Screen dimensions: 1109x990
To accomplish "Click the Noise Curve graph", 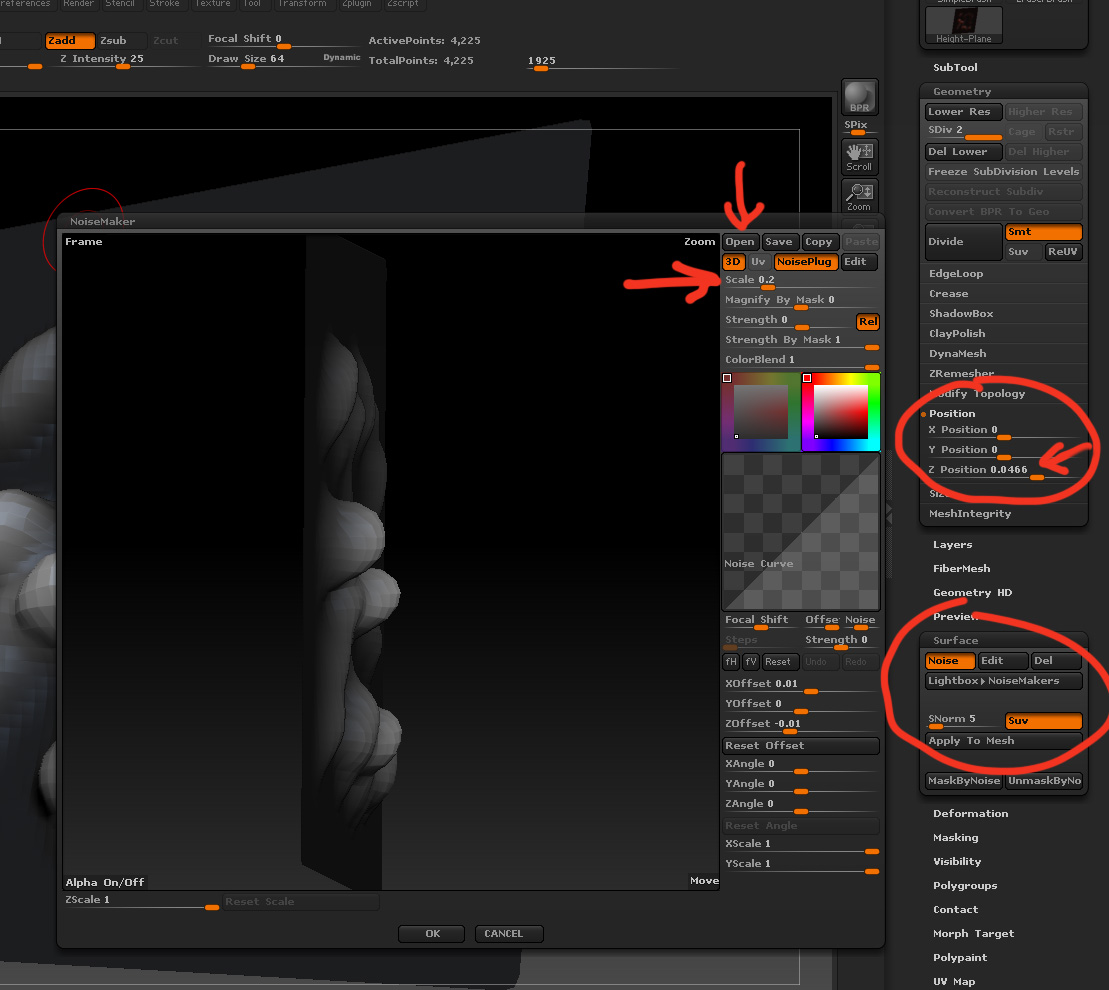I will pos(800,532).
